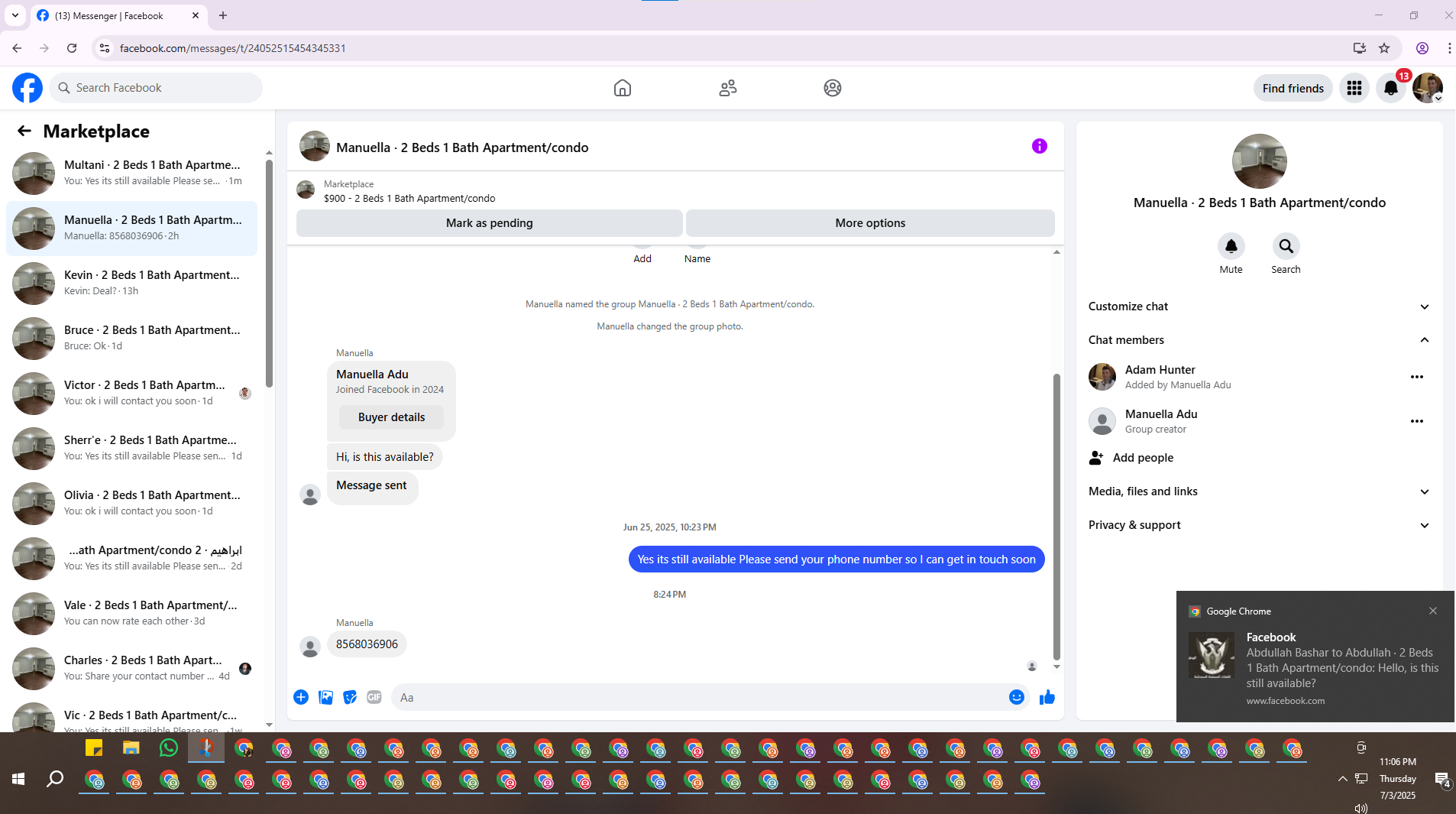Open options menu for Manuella Adu
Viewport: 1456px width, 814px height.
click(x=1417, y=421)
